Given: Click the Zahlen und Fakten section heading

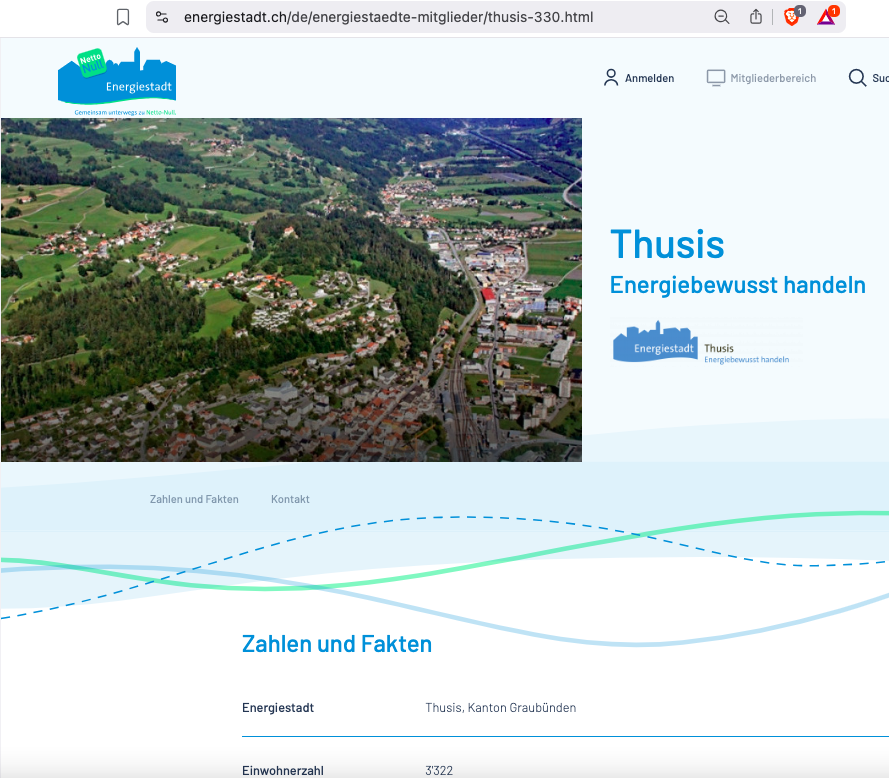Looking at the screenshot, I should click(x=337, y=644).
